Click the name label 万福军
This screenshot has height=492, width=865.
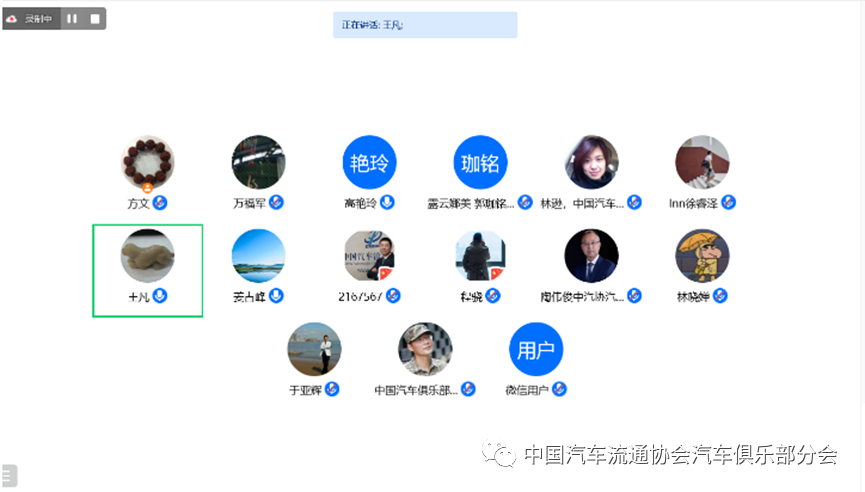249,204
